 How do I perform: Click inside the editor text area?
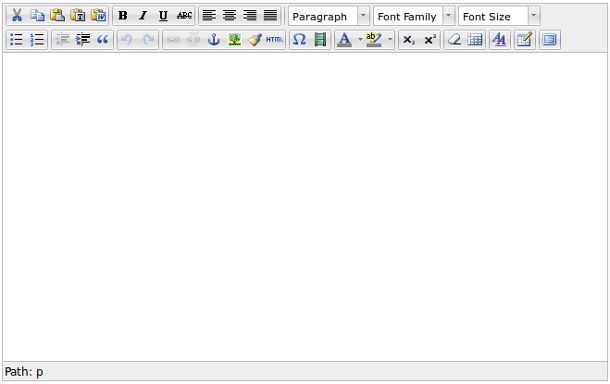[x=305, y=207]
